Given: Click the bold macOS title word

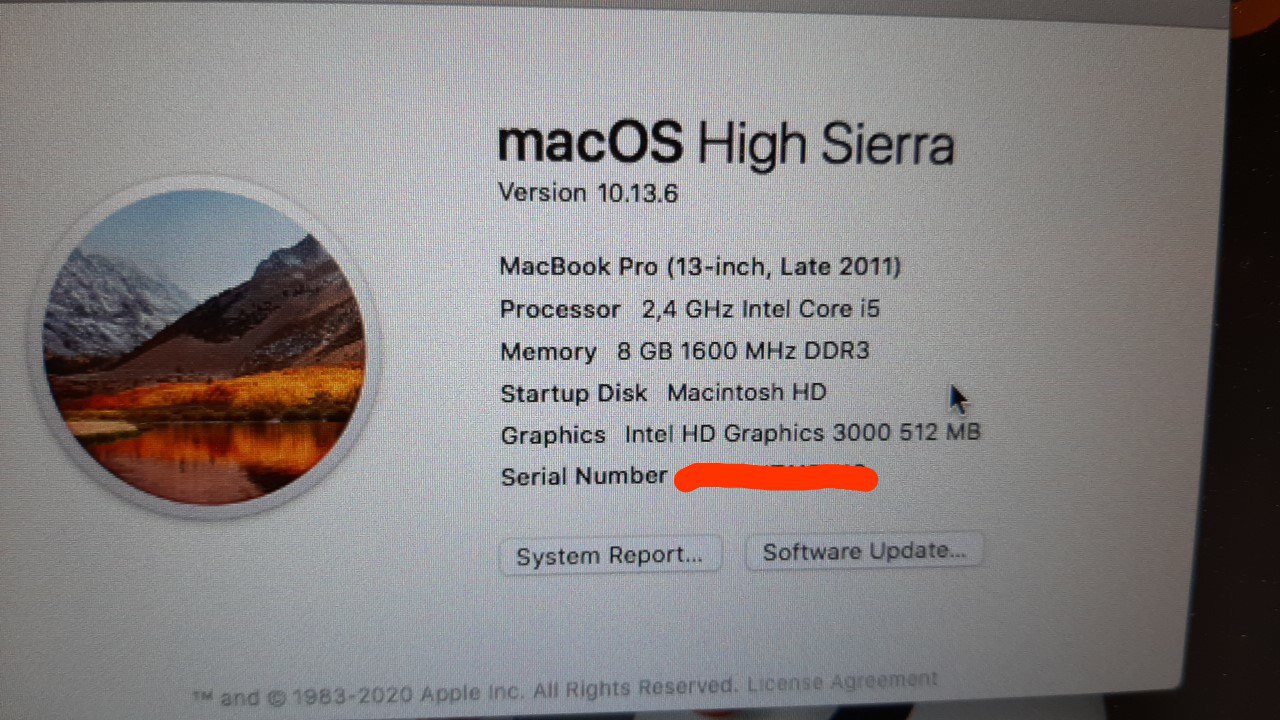Looking at the screenshot, I should (x=590, y=142).
